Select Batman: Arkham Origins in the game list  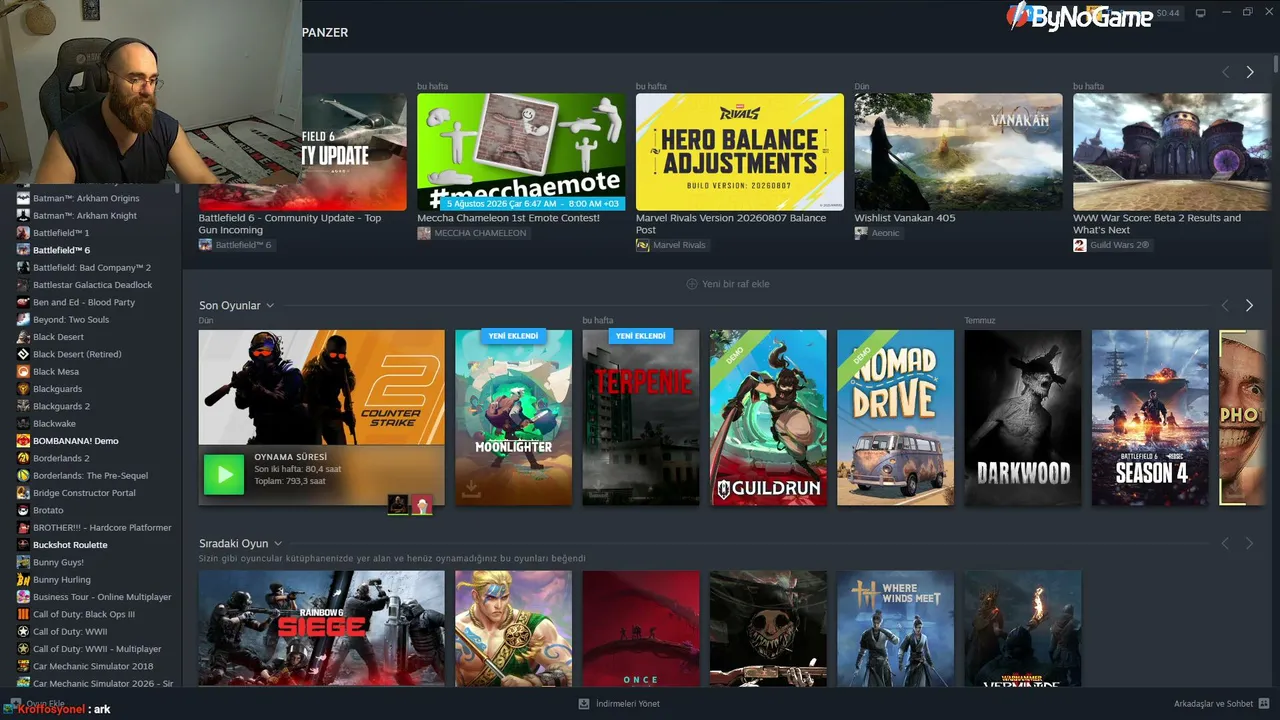[86, 198]
